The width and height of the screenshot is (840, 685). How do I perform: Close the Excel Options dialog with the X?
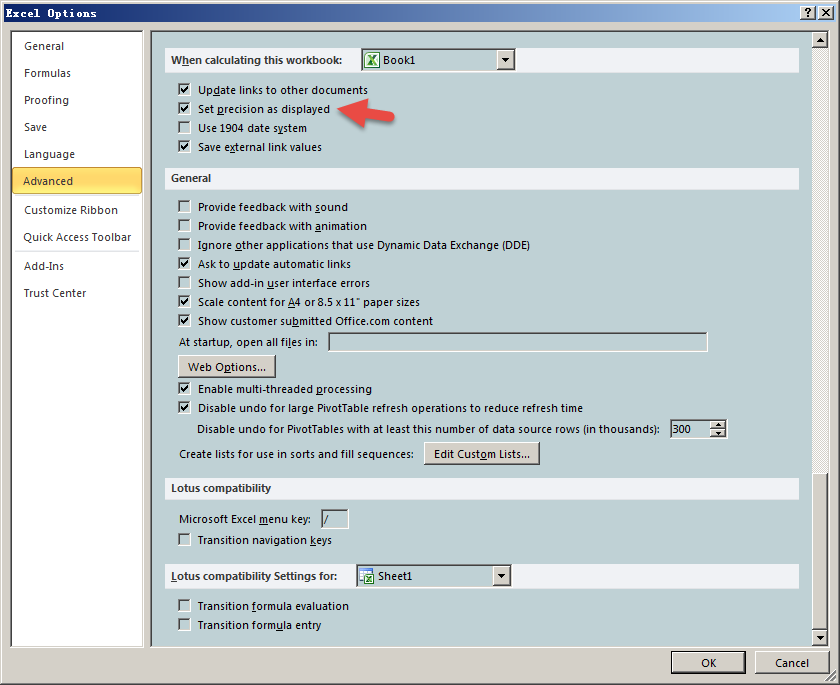tap(826, 13)
